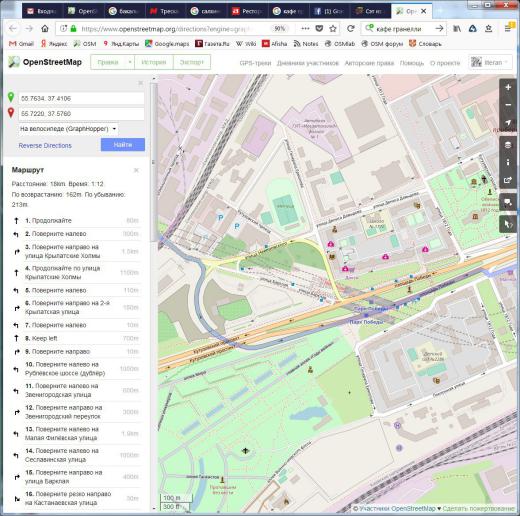Zoom in the map with plus button

(508, 87)
